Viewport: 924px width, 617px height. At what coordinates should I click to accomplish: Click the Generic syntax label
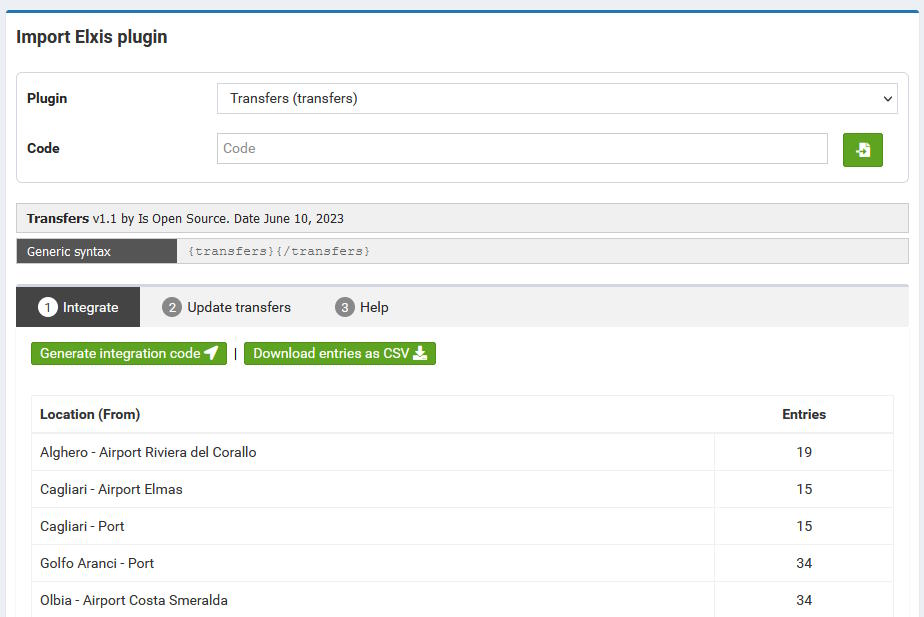point(68,252)
